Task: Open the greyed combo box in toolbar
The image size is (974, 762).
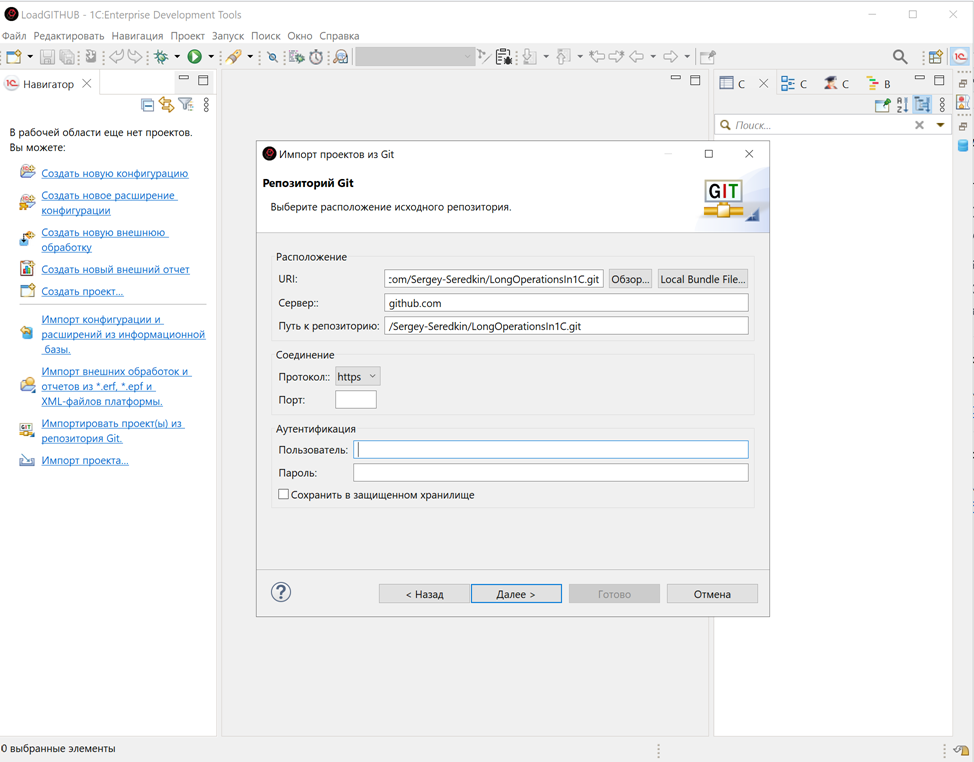Action: pos(414,57)
